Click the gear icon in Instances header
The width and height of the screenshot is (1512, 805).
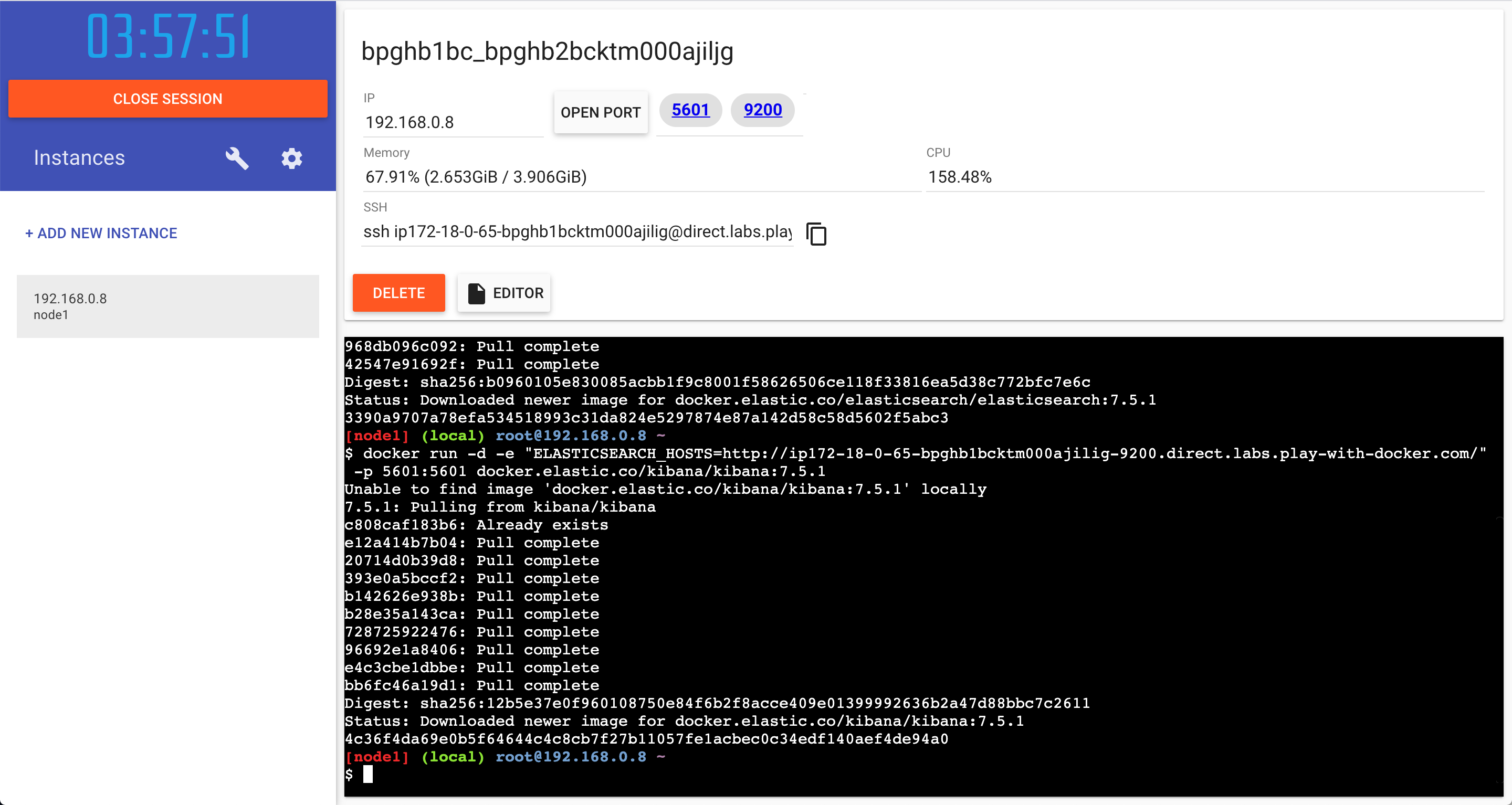tap(292, 158)
